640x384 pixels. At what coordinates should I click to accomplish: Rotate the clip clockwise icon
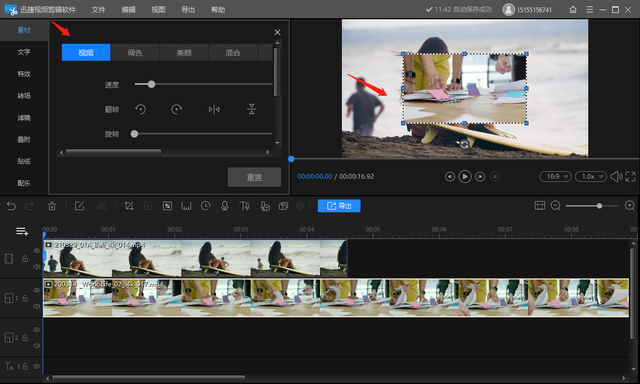point(176,109)
